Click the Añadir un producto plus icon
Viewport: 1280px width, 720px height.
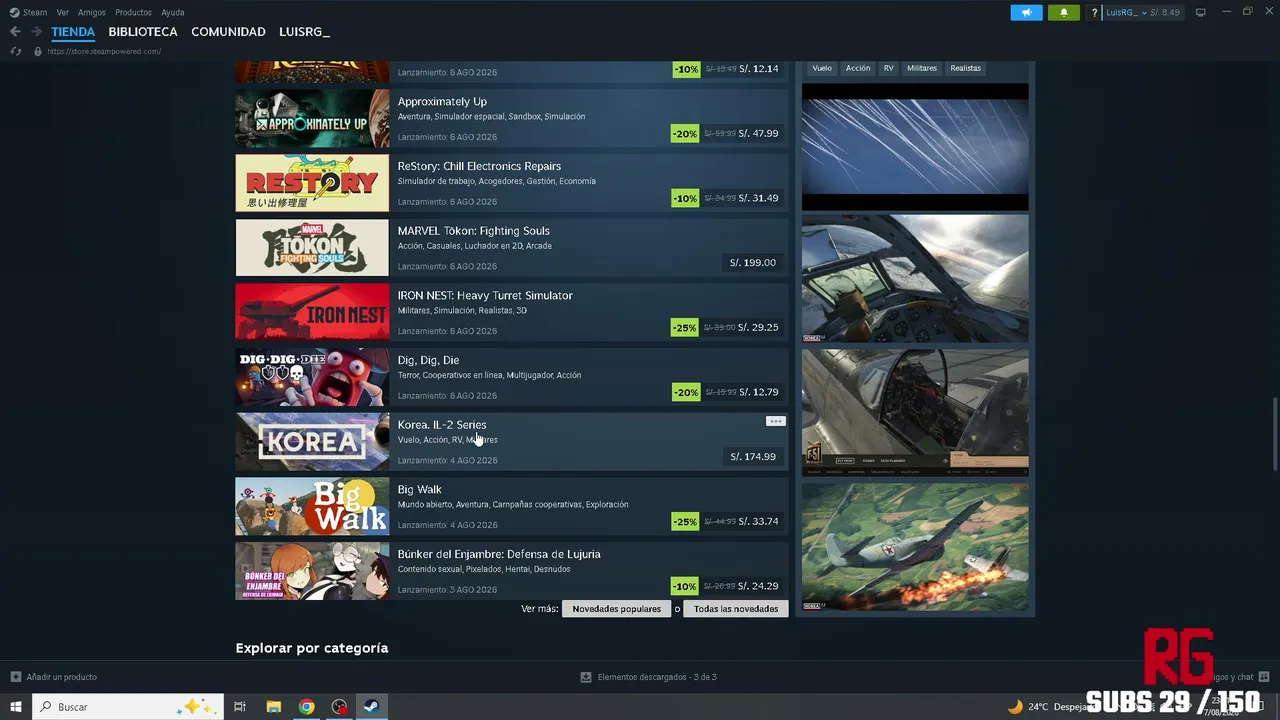pyautogui.click(x=16, y=677)
